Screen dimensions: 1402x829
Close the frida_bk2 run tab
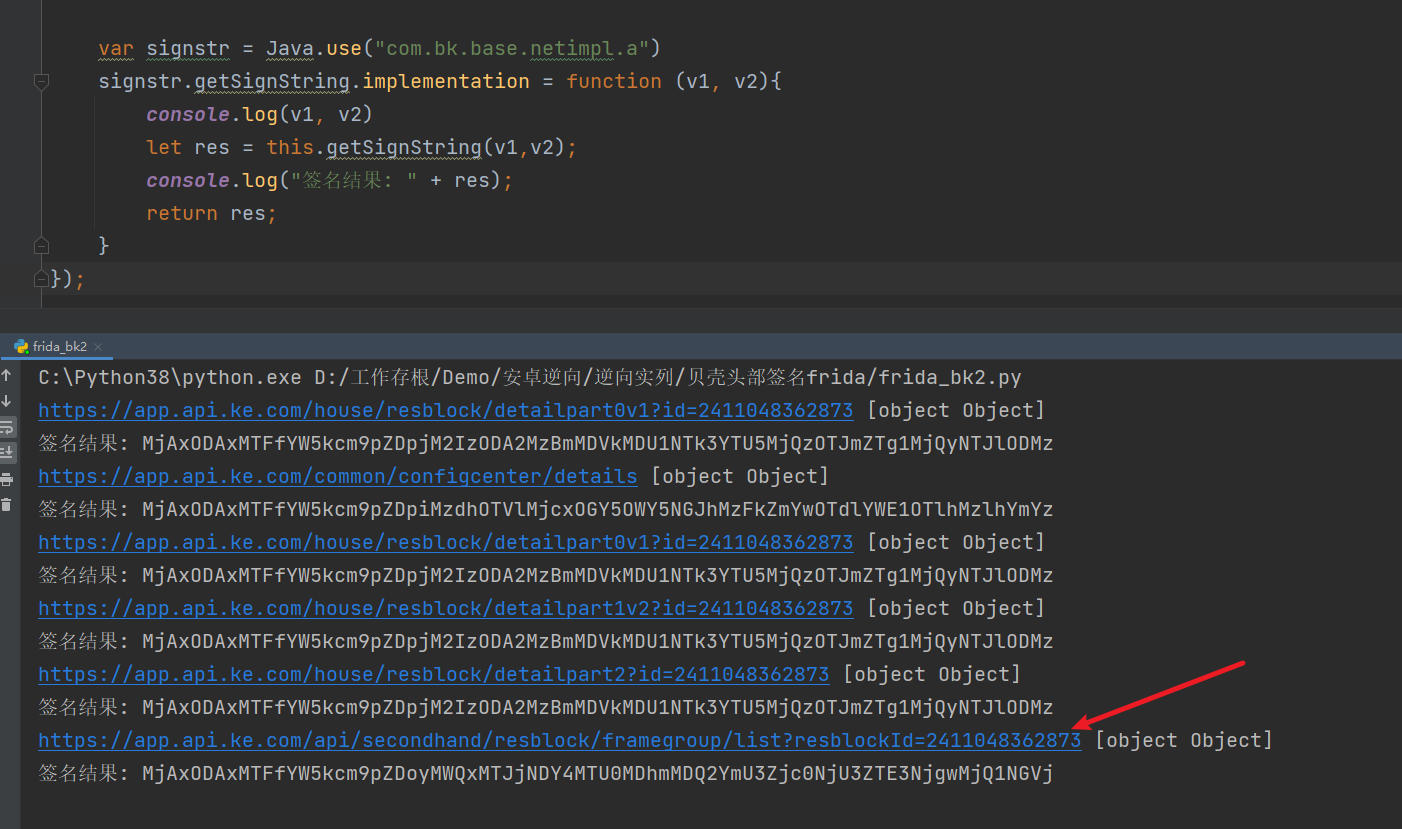coord(99,348)
